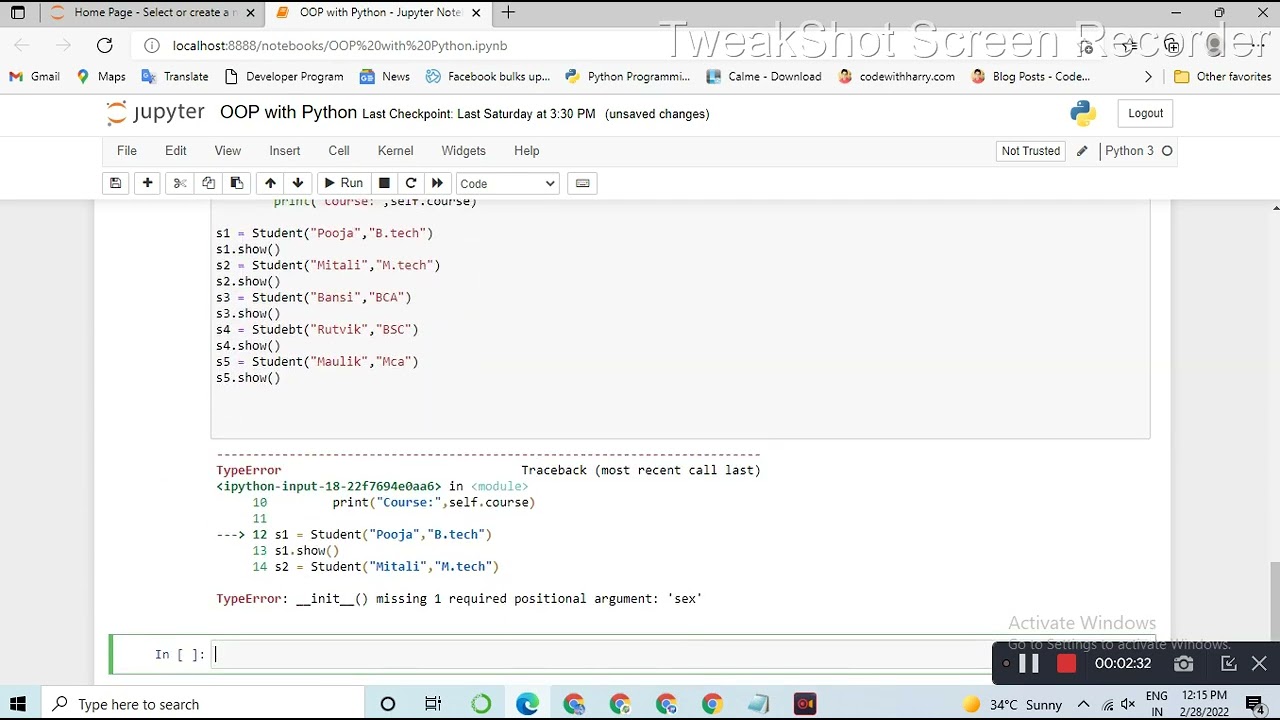Copy selected cells icon
Screen dimensions: 1280x720
tap(208, 183)
